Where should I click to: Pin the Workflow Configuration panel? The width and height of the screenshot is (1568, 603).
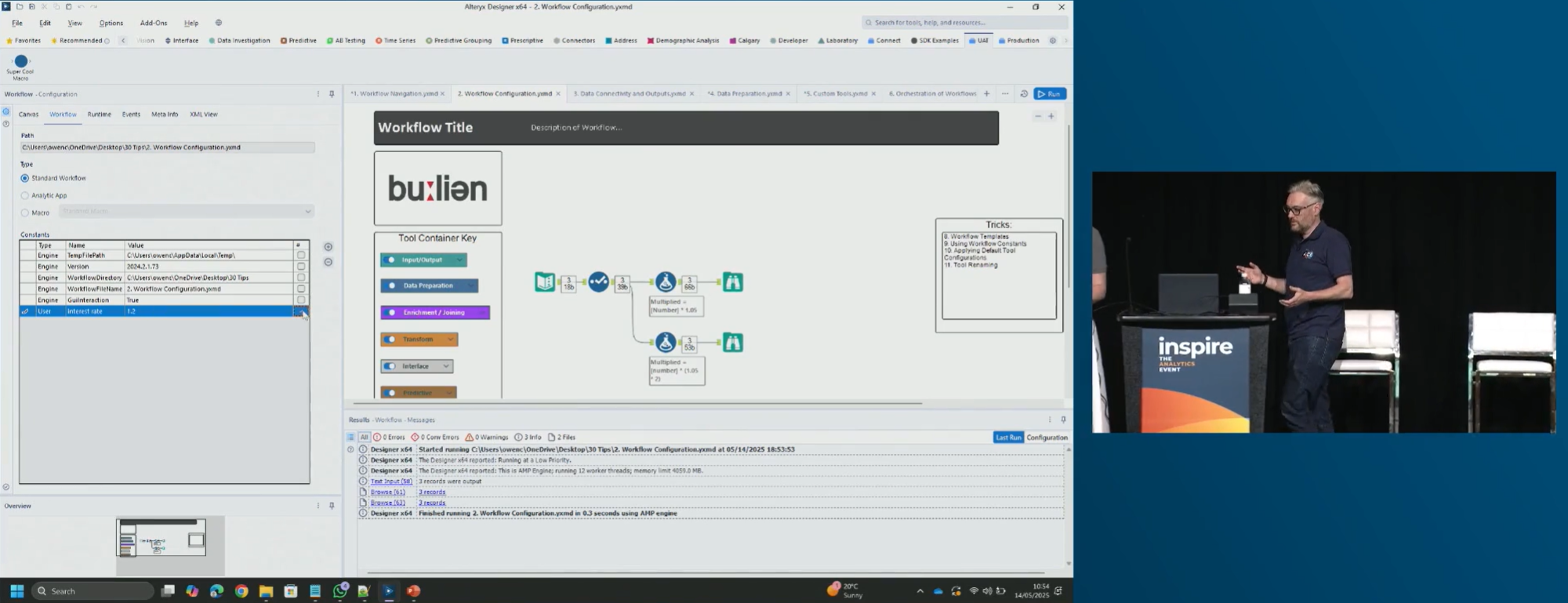[332, 94]
